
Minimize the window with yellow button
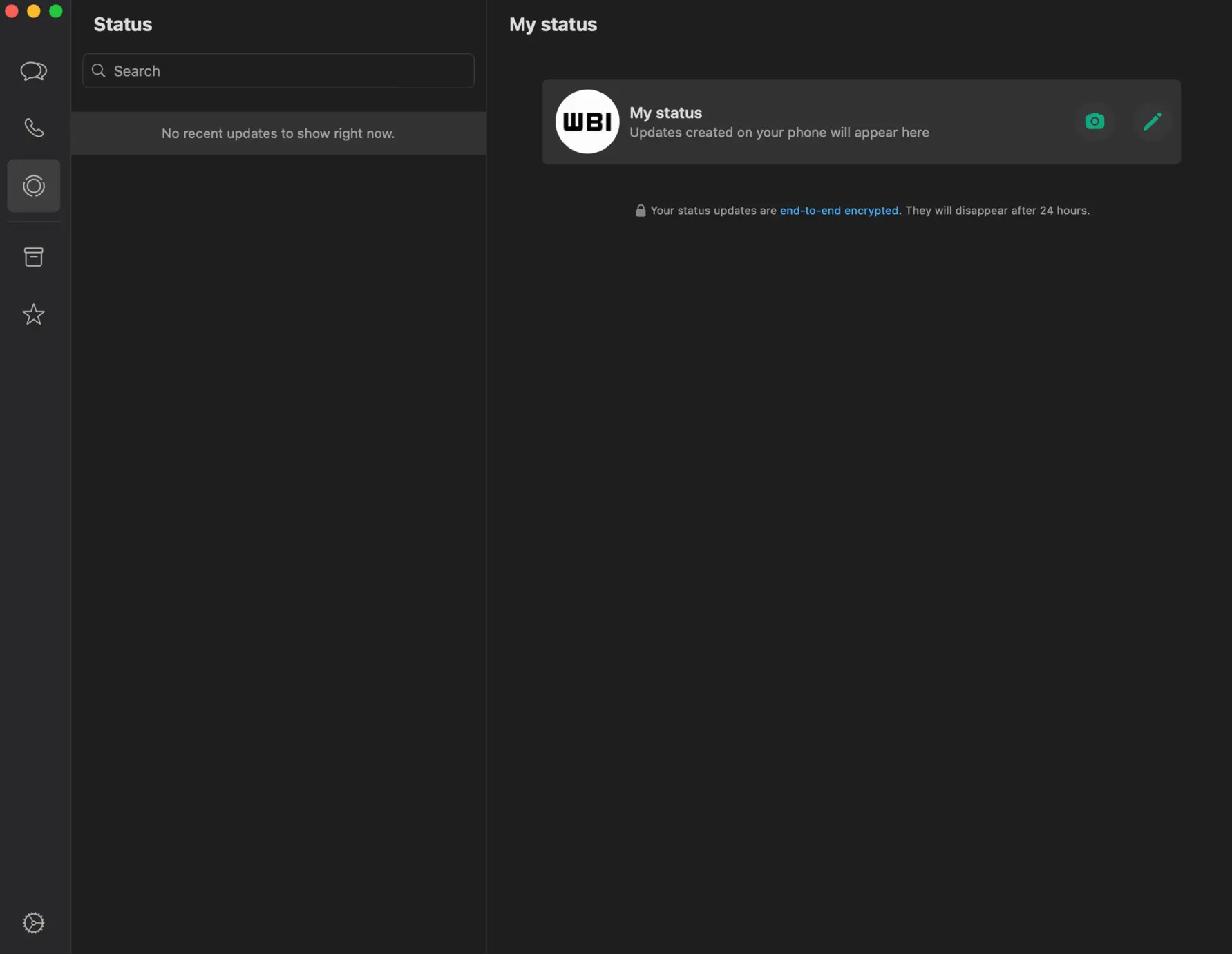(33, 11)
